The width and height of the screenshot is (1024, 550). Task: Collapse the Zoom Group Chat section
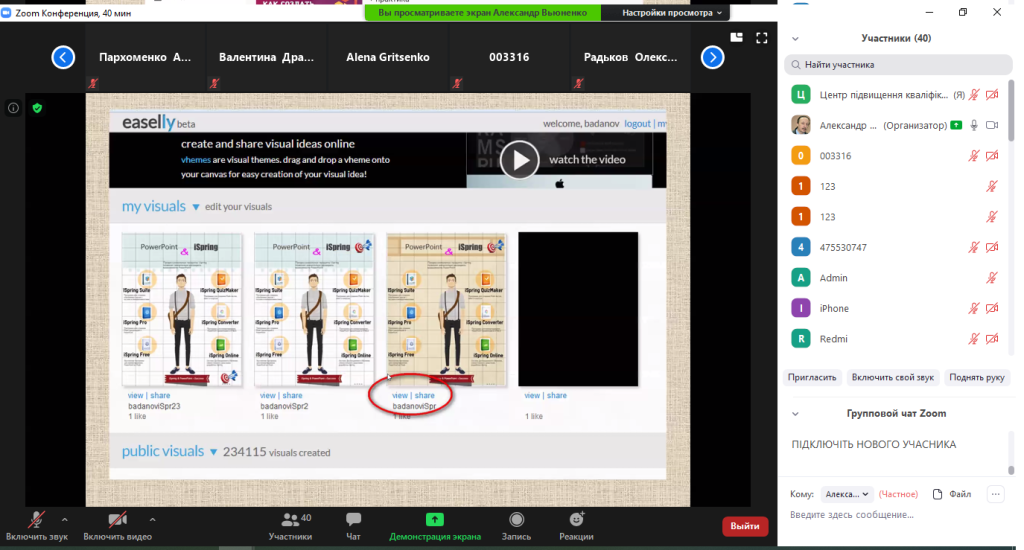click(795, 413)
